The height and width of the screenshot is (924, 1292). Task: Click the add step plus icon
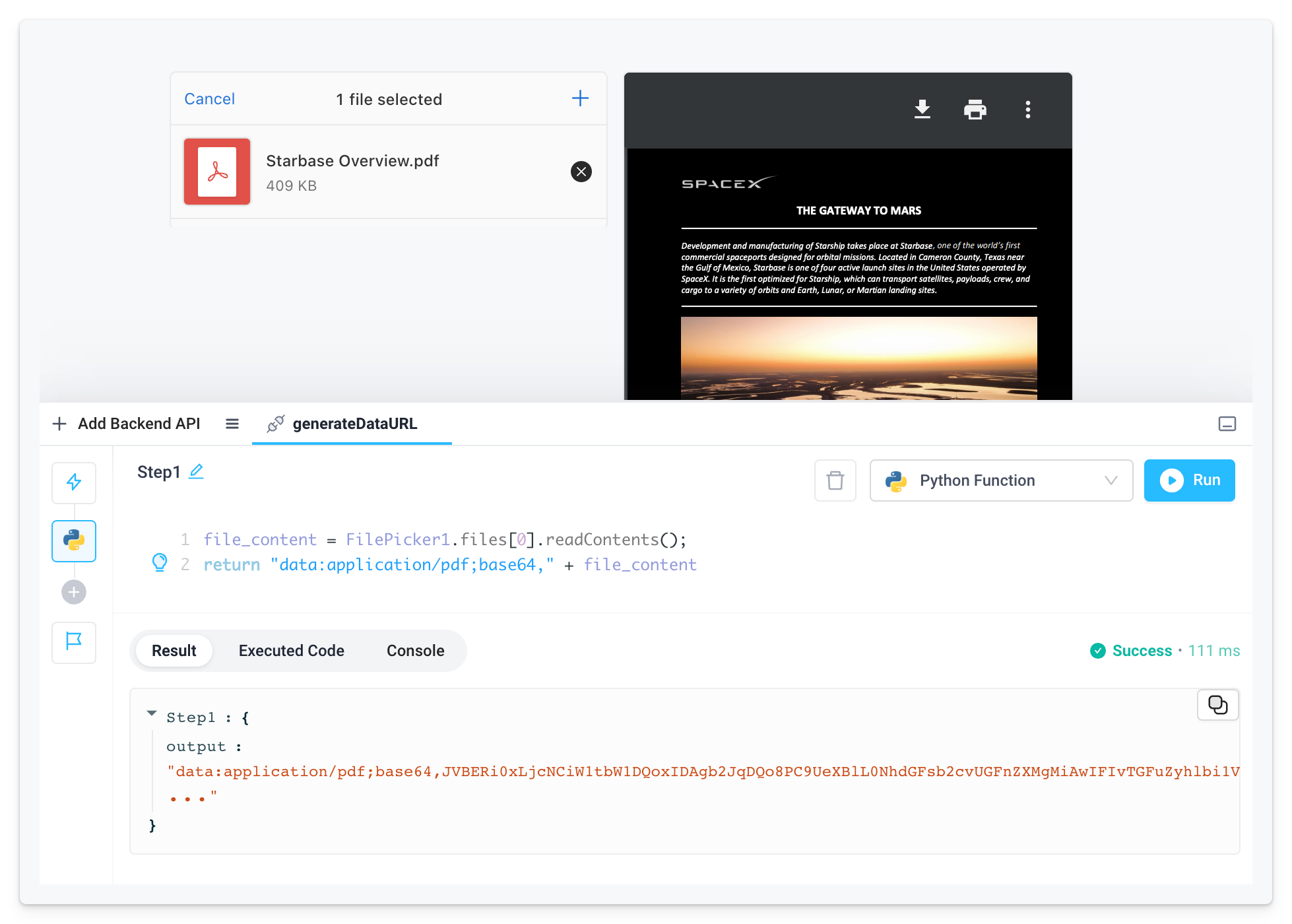[74, 591]
